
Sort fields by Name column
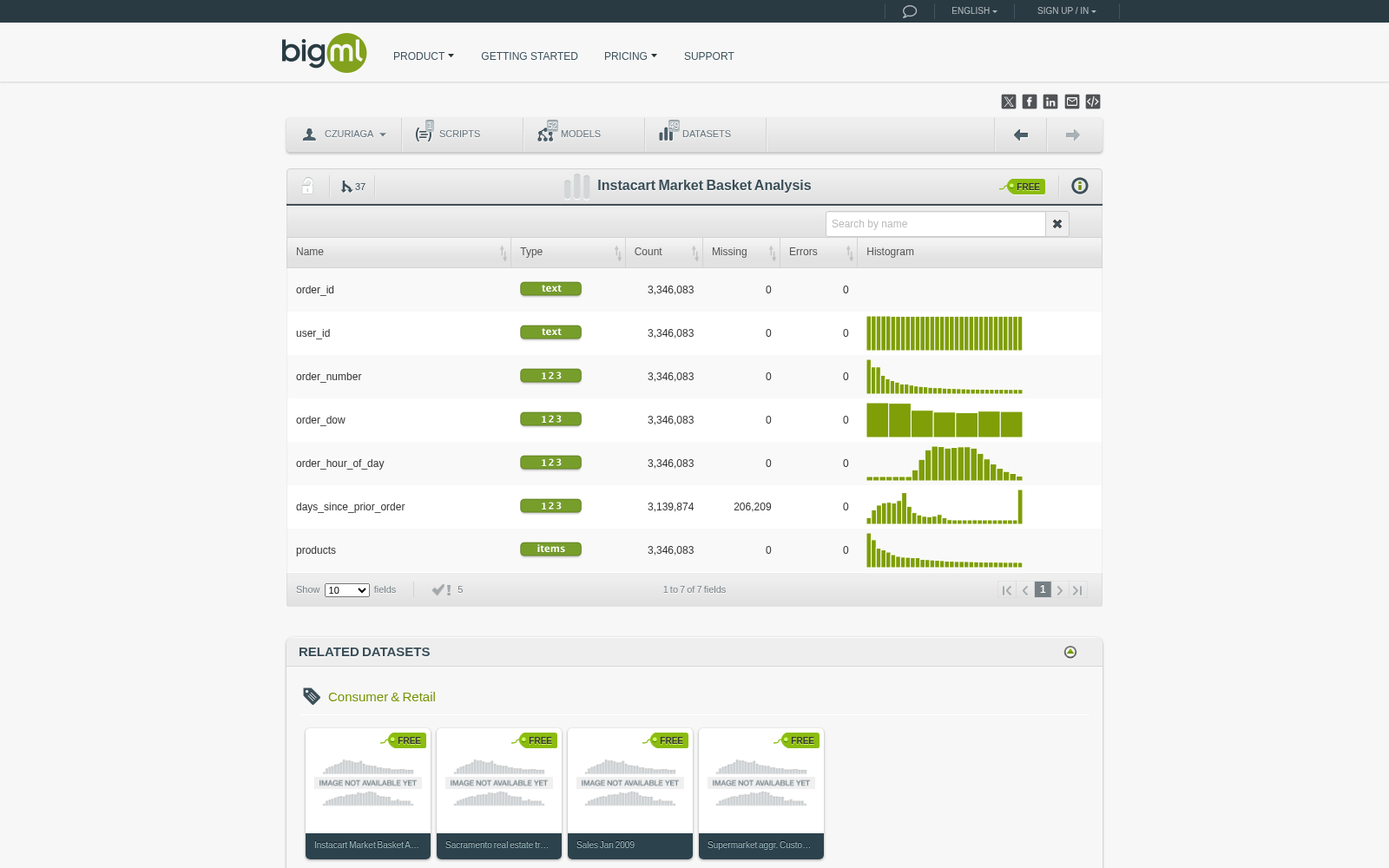(x=399, y=252)
